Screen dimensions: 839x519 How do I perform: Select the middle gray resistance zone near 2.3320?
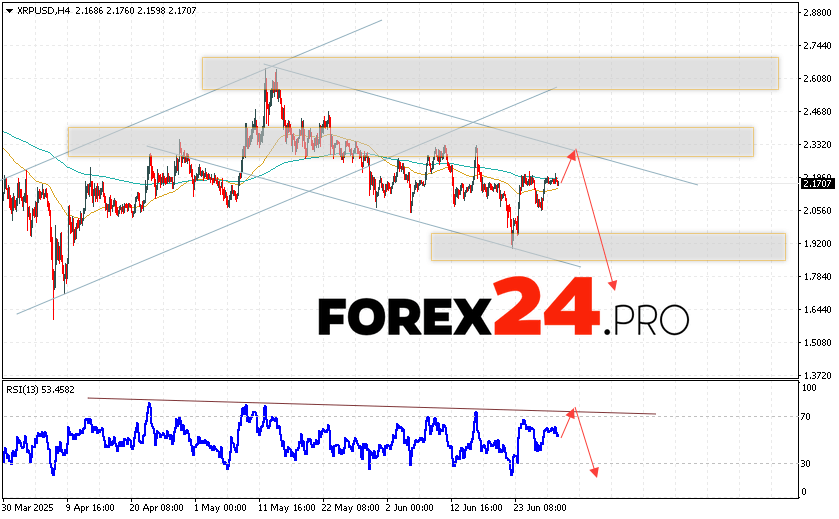click(x=410, y=141)
